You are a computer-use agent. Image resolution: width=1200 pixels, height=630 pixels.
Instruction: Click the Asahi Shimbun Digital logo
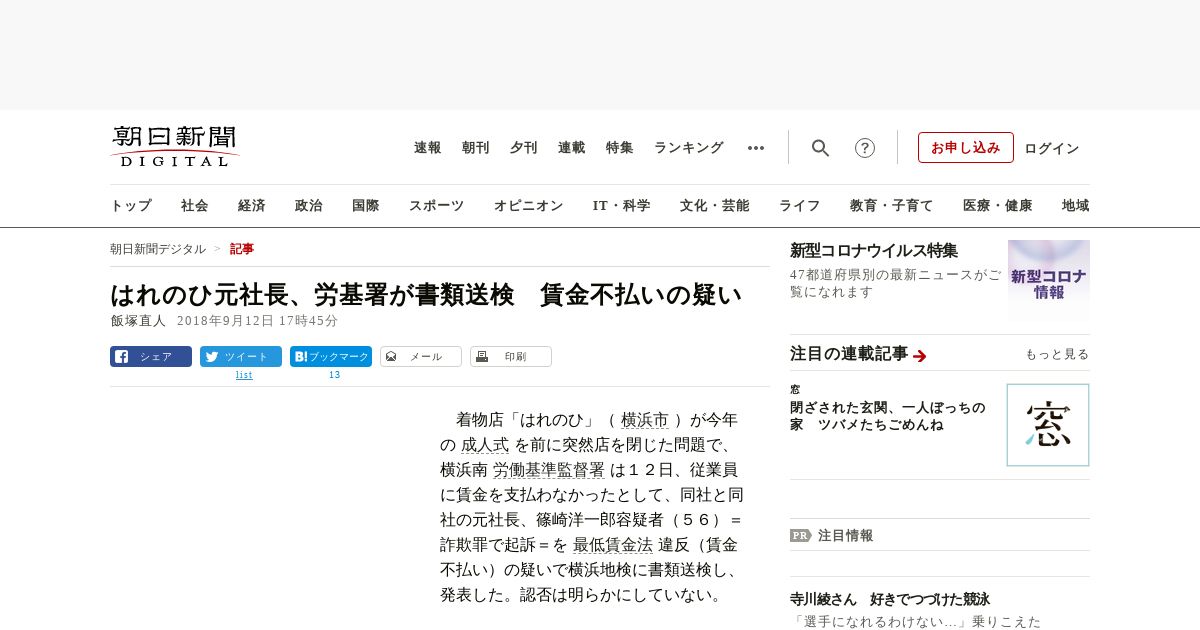click(175, 147)
